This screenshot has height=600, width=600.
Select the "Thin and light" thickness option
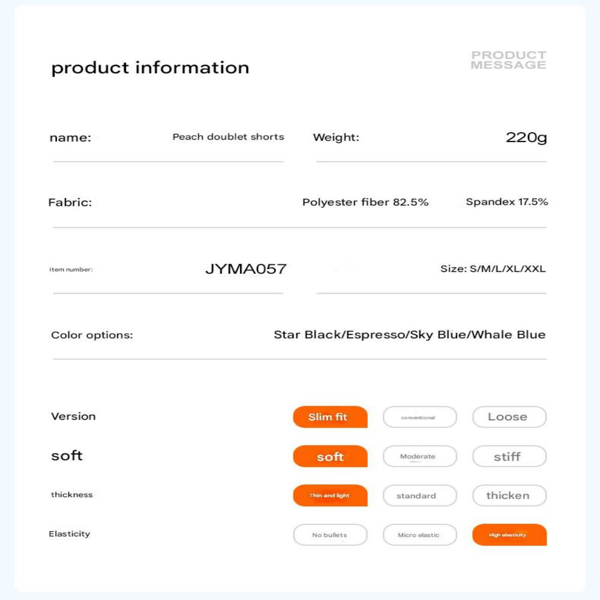(330, 495)
